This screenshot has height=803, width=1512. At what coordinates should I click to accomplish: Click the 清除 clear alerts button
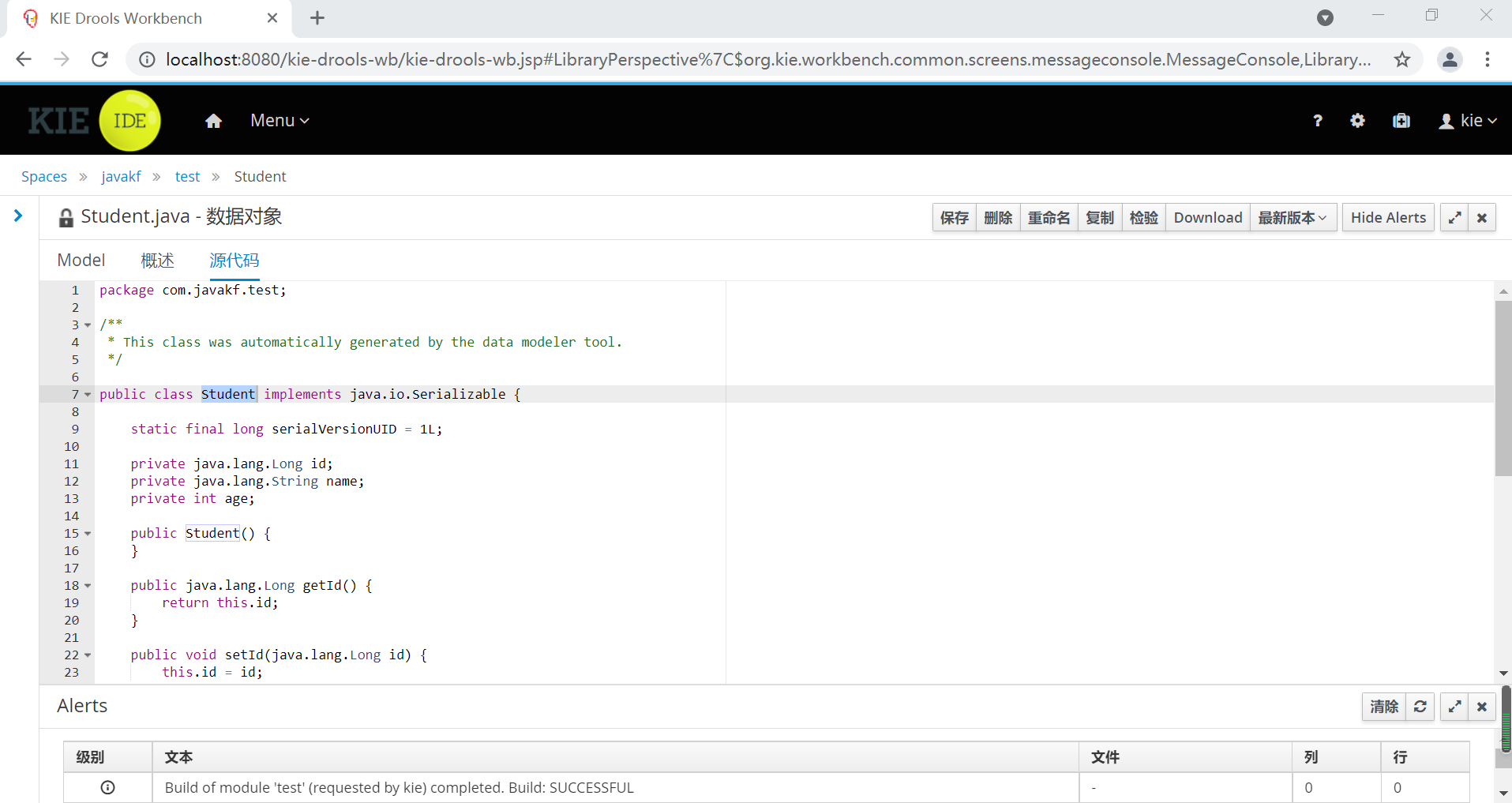[x=1384, y=707]
